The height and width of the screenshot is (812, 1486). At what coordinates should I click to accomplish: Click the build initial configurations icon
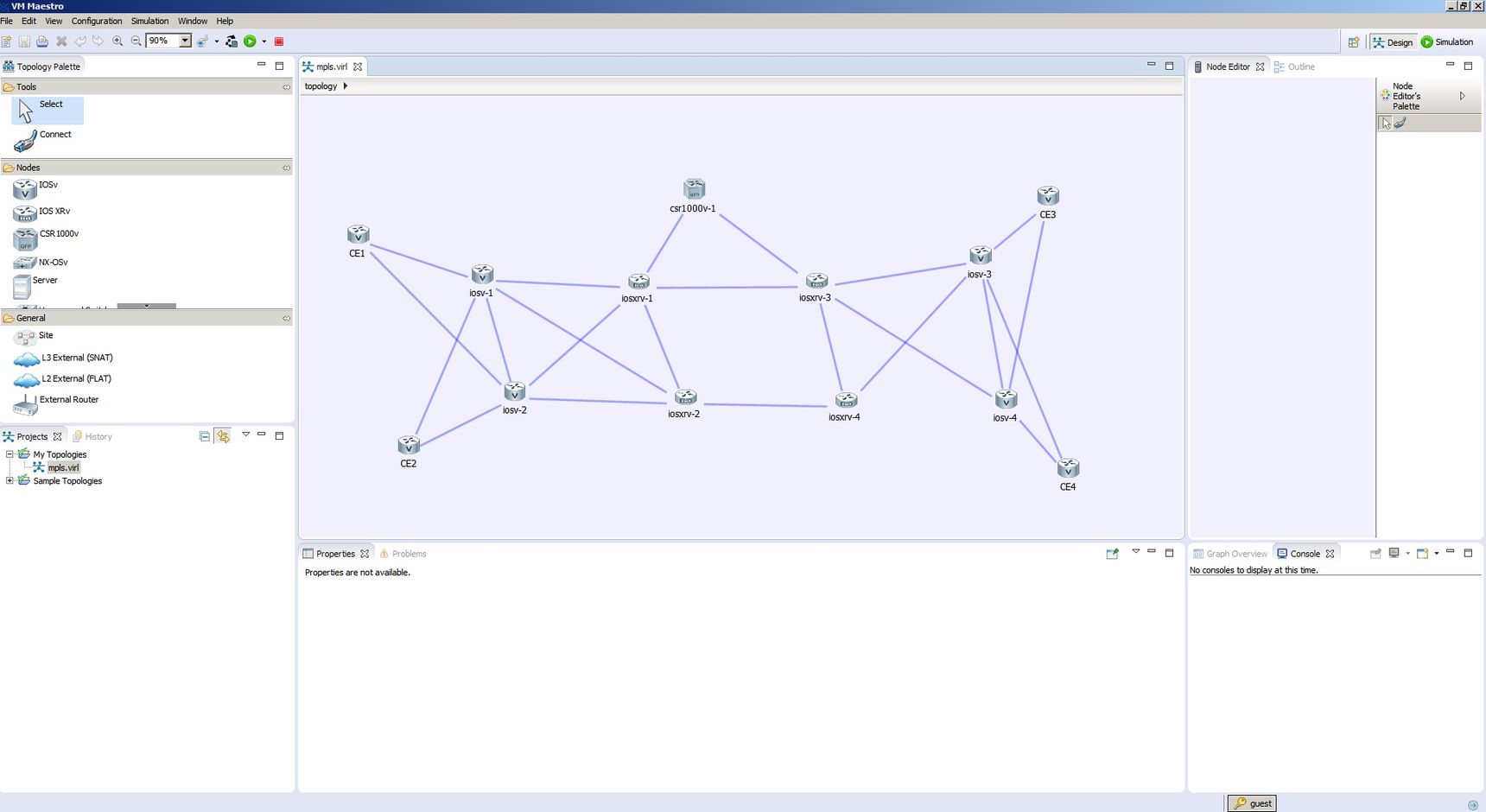[x=232, y=41]
